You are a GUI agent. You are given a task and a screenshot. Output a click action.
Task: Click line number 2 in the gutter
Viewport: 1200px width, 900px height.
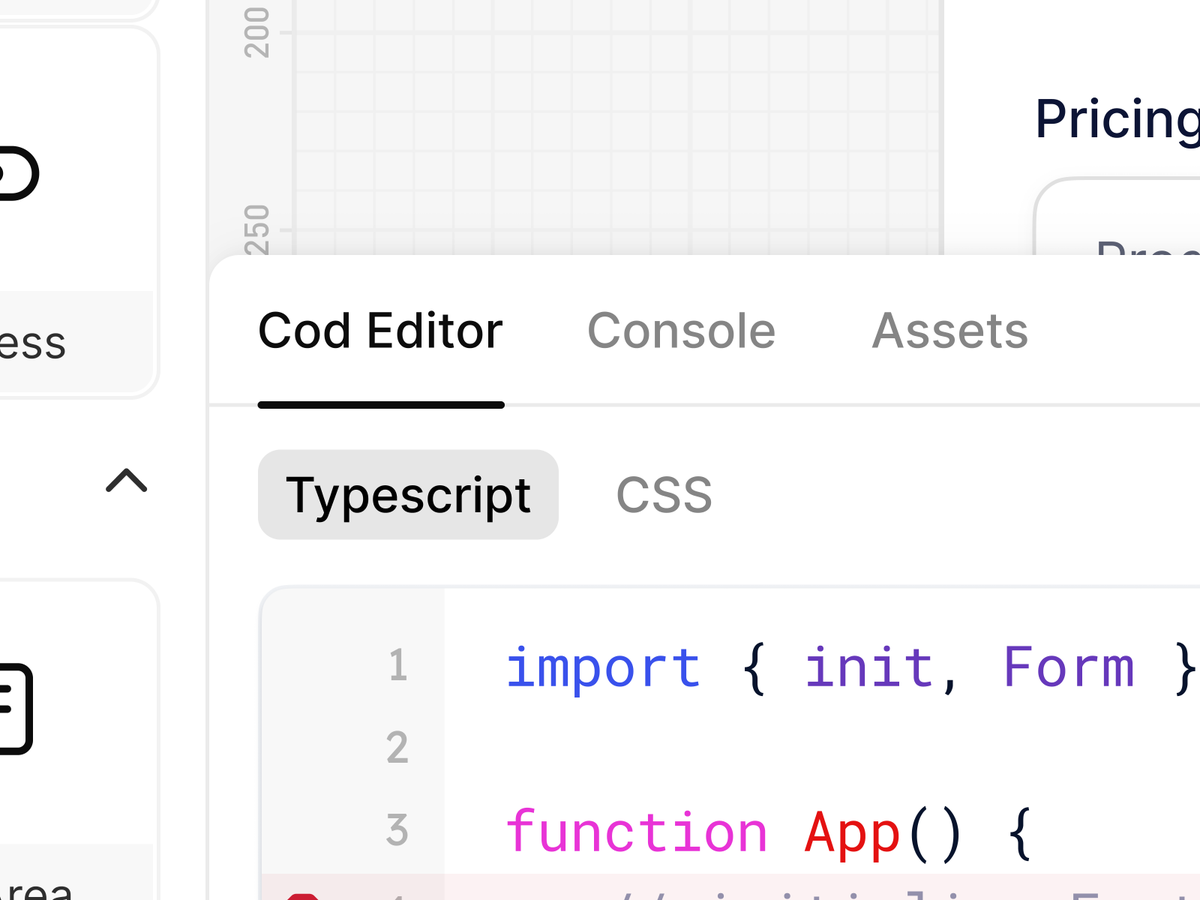398,748
